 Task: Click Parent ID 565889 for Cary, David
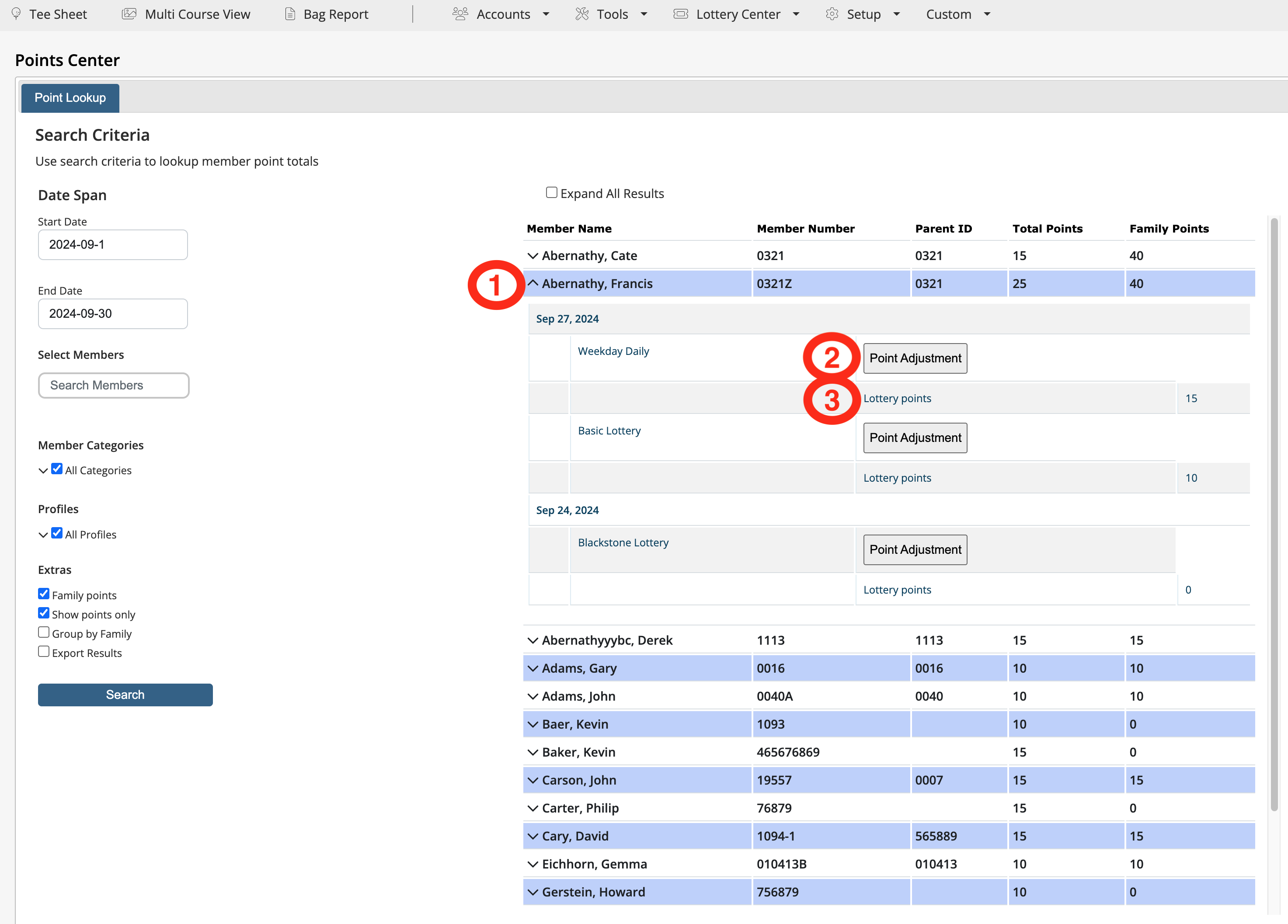935,836
